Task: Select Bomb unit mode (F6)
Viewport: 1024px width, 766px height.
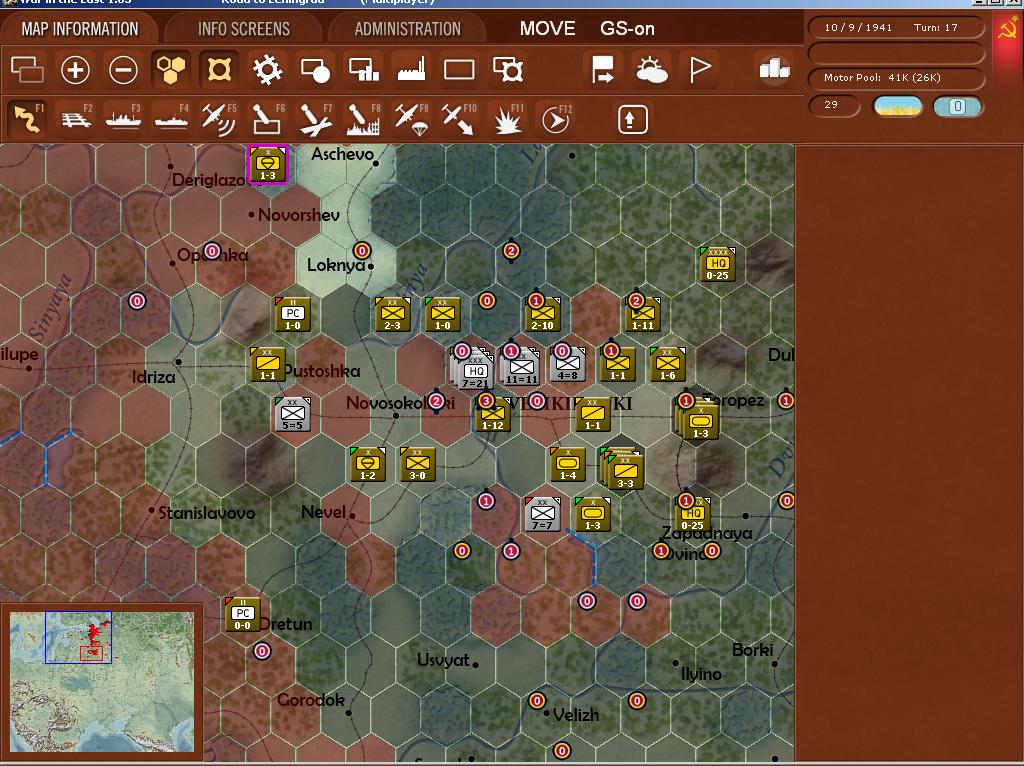Action: [268, 119]
